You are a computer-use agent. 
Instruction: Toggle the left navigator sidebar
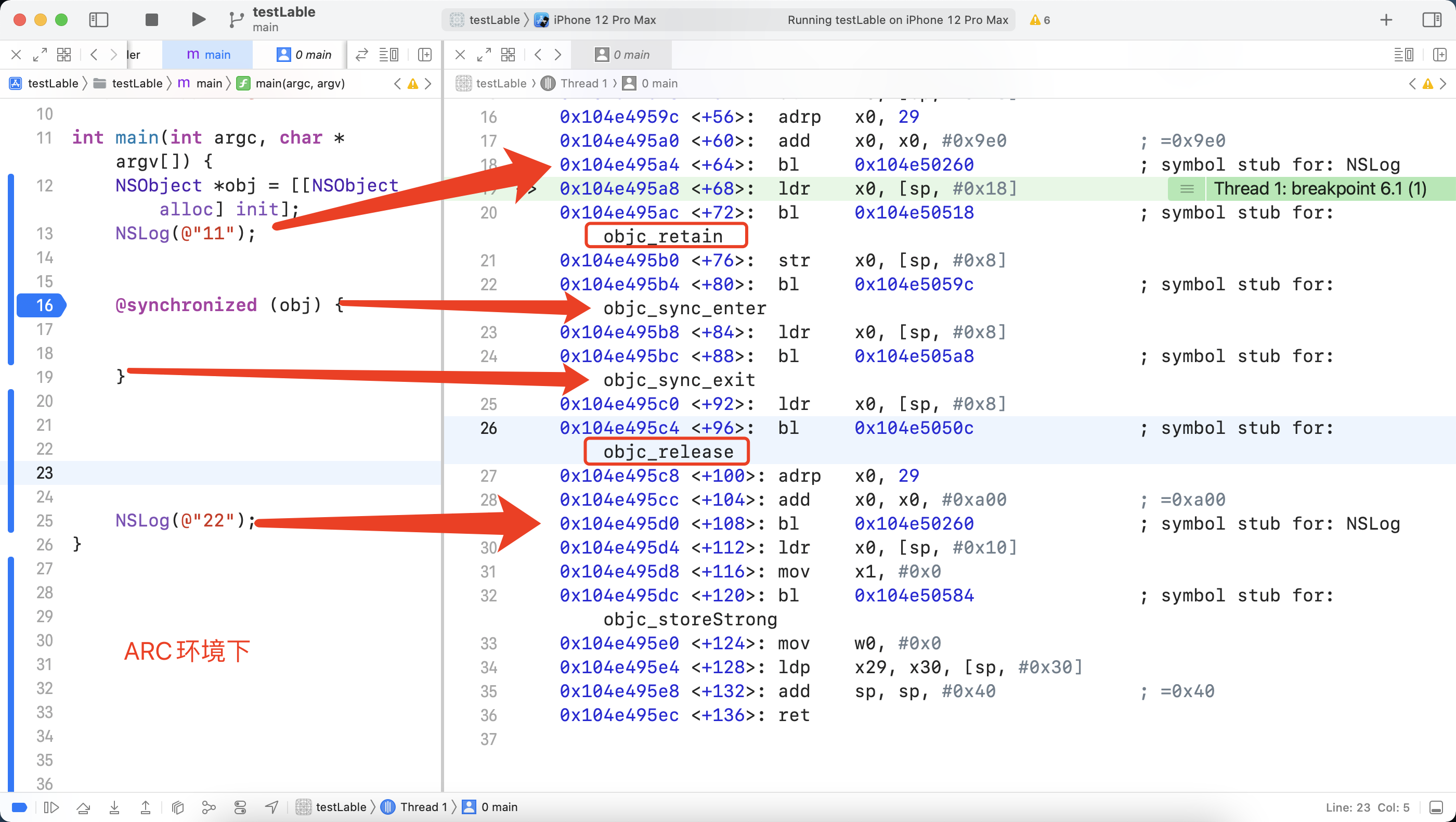[99, 20]
